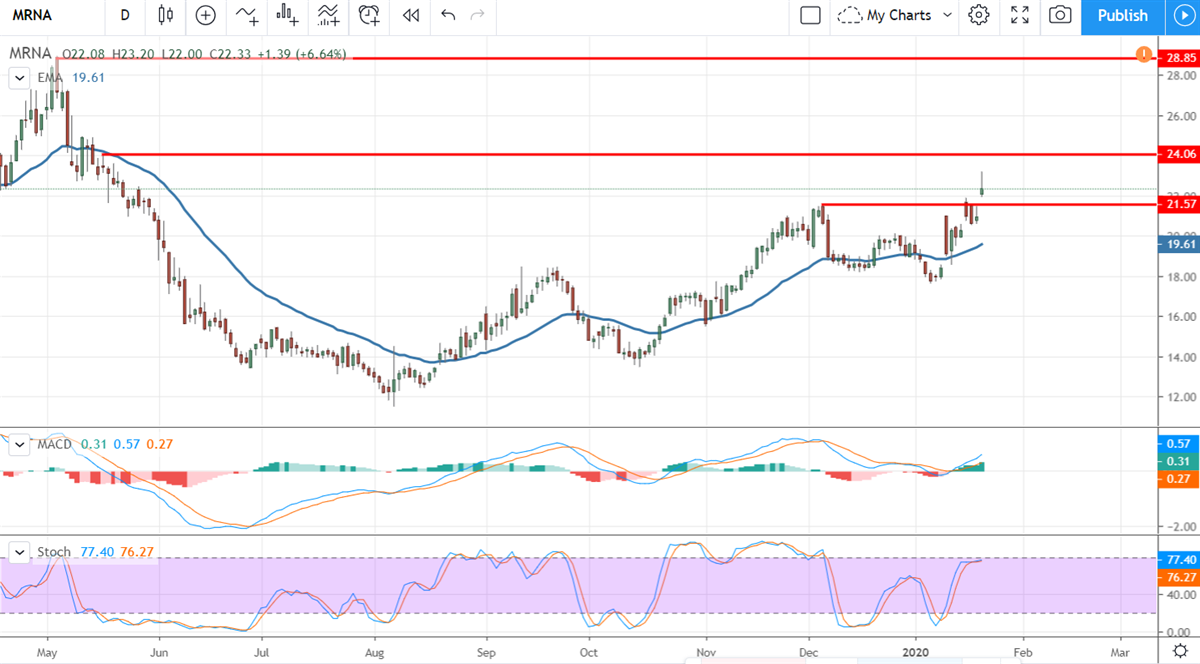
Task: Open the candlestick chart style selector
Action: (x=165, y=15)
